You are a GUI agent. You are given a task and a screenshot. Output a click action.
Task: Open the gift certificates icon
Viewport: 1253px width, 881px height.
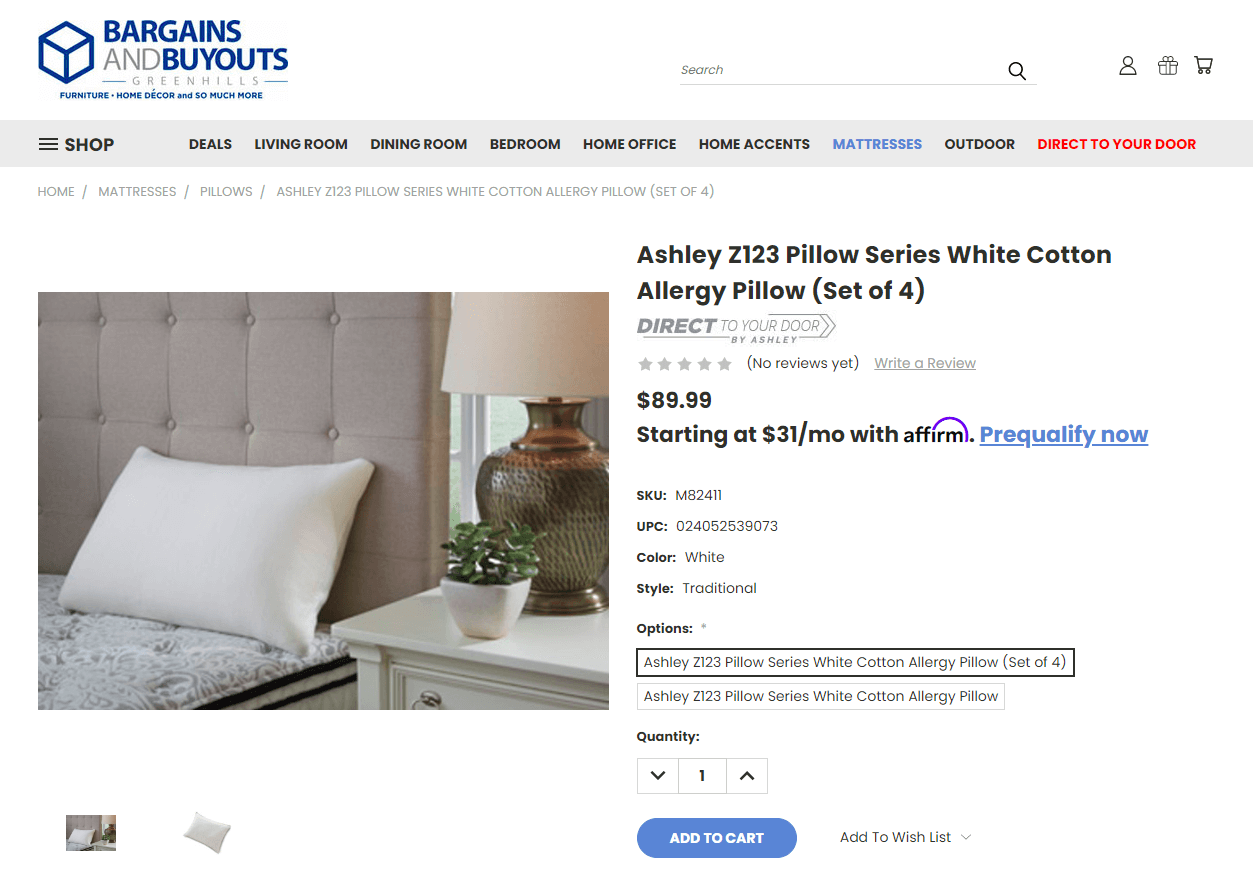(x=1167, y=66)
